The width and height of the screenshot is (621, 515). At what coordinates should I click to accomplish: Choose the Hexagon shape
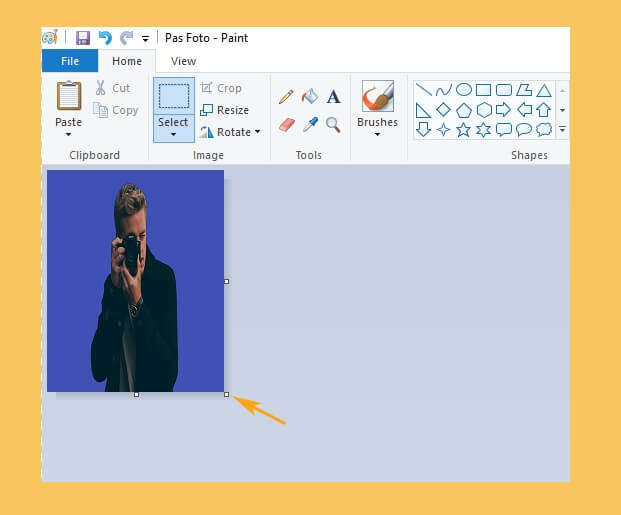tap(484, 110)
